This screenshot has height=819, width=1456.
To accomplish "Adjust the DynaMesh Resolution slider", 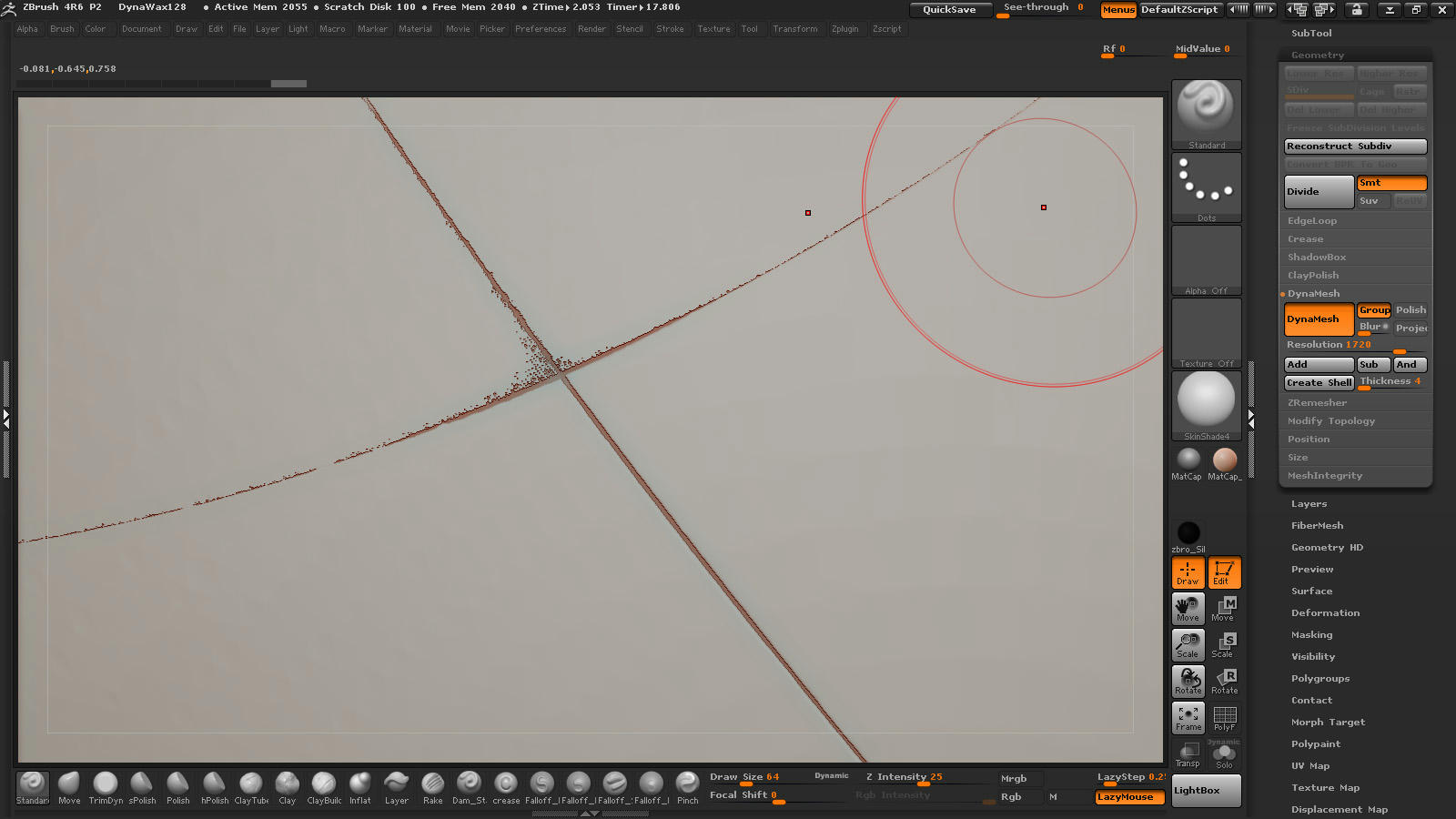I will pos(1356,346).
